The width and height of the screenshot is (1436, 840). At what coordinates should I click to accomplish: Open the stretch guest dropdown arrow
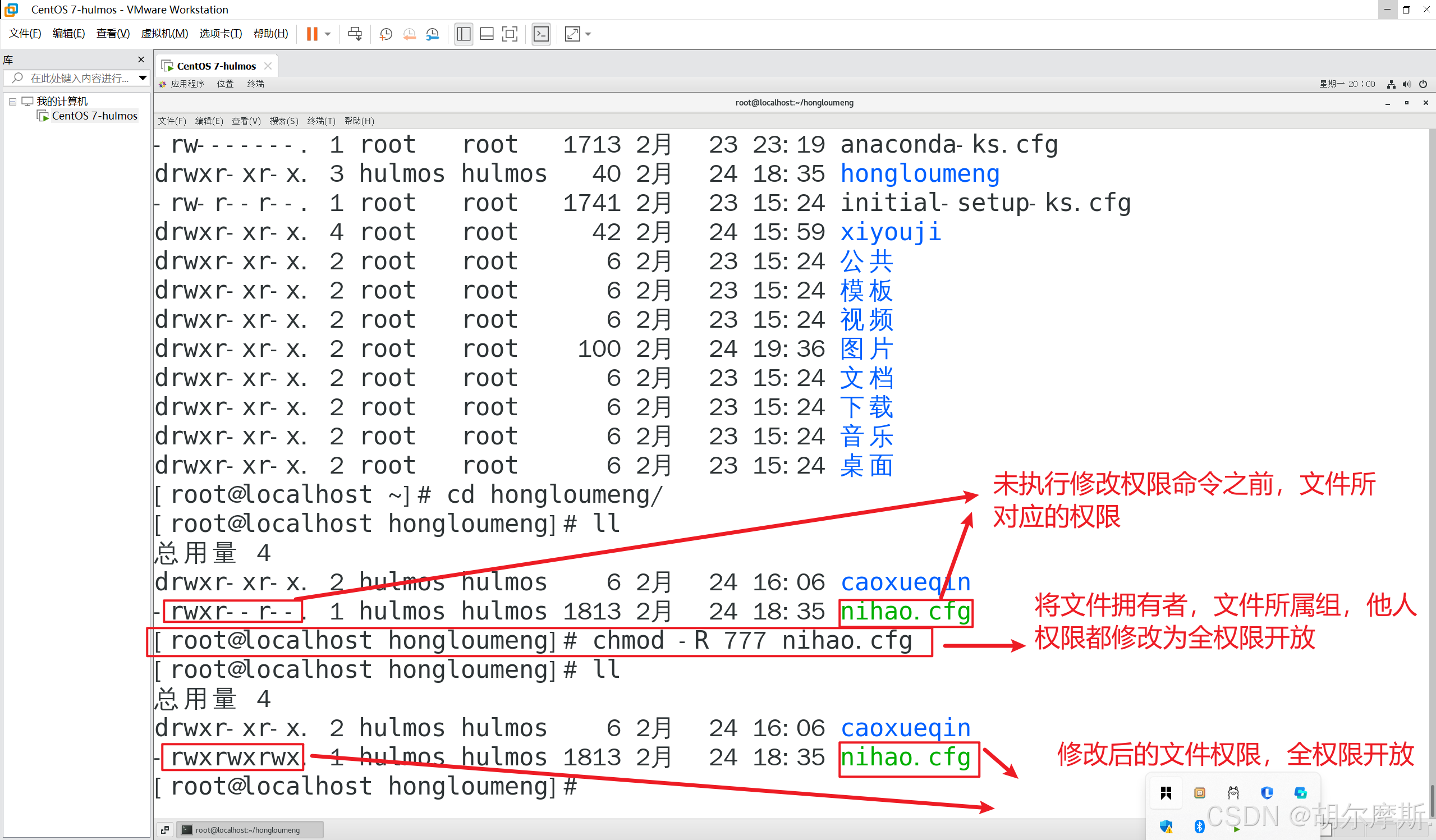click(588, 34)
